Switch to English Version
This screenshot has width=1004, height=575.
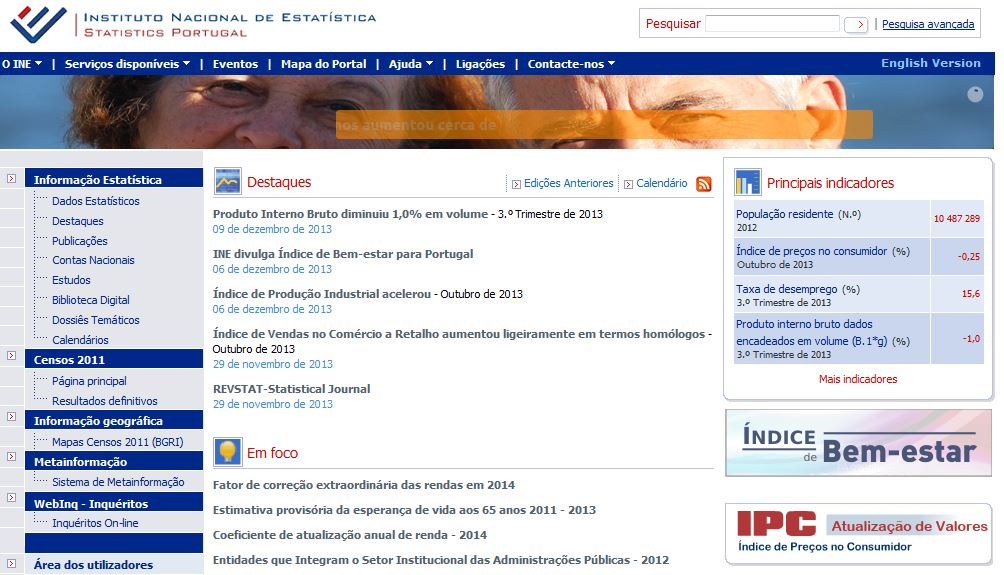930,63
